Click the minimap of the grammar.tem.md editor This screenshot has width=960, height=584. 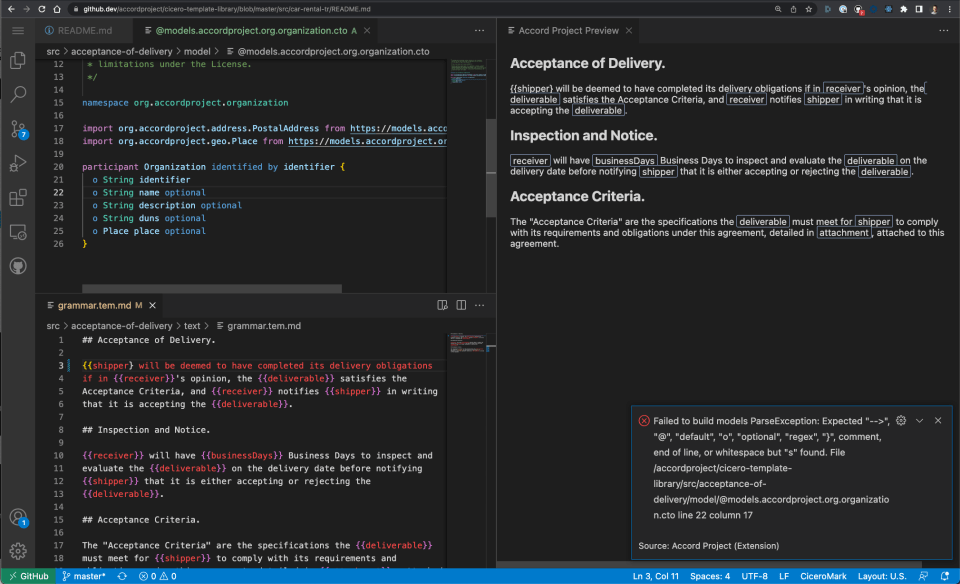click(x=467, y=343)
